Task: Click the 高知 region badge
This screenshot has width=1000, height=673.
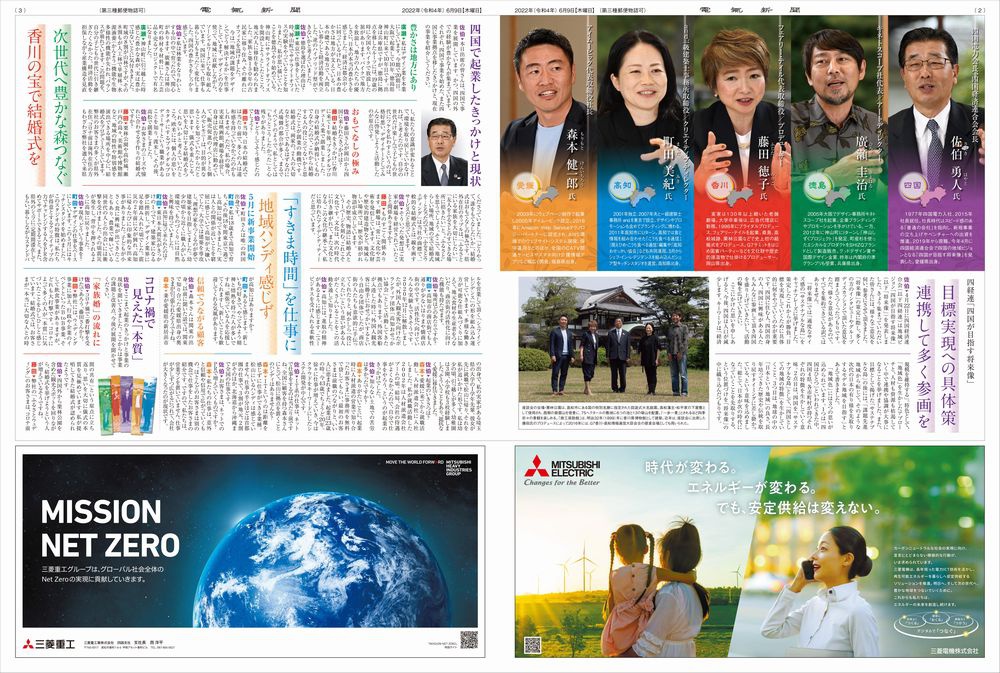Action: point(624,185)
